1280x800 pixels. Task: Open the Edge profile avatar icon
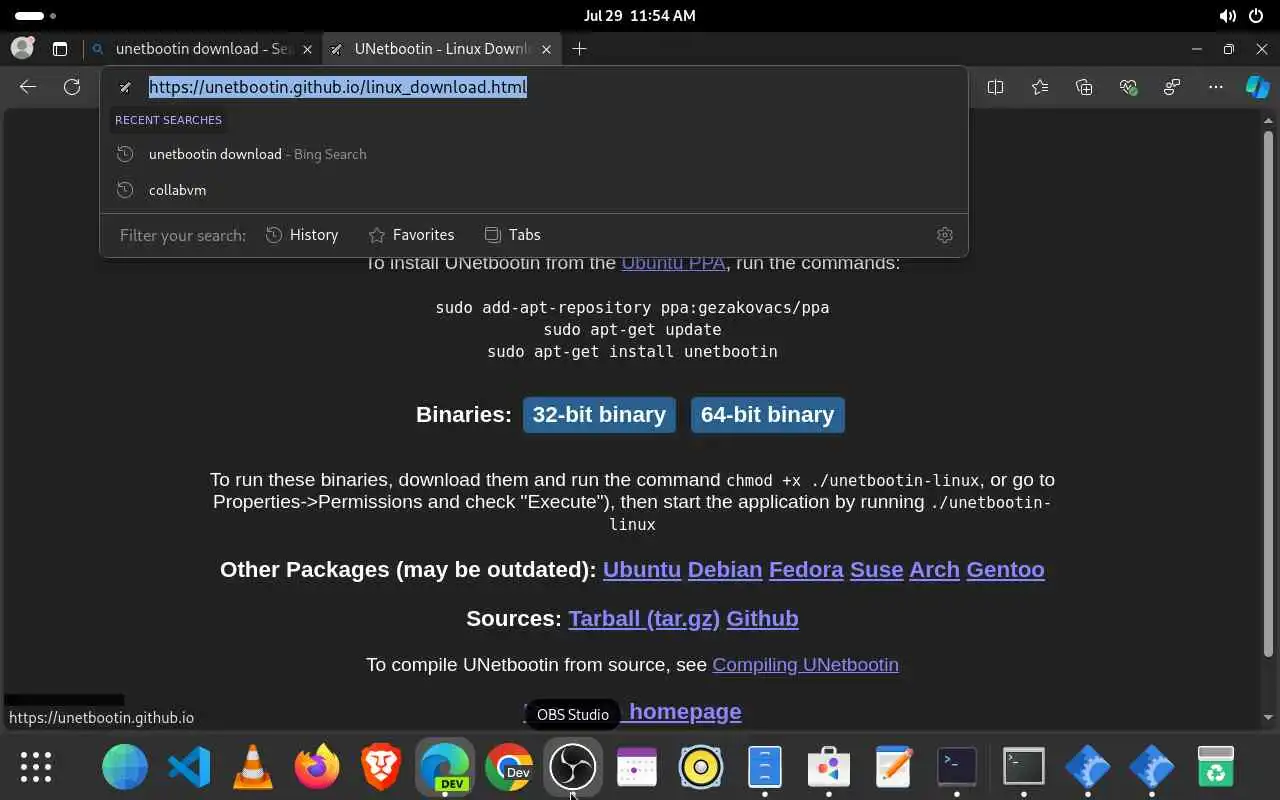tap(22, 48)
